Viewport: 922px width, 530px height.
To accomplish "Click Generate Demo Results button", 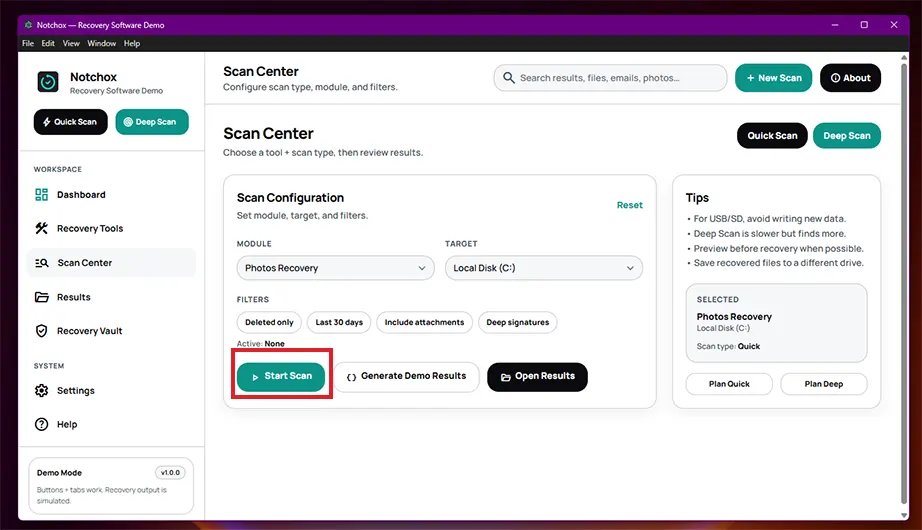I will point(406,376).
